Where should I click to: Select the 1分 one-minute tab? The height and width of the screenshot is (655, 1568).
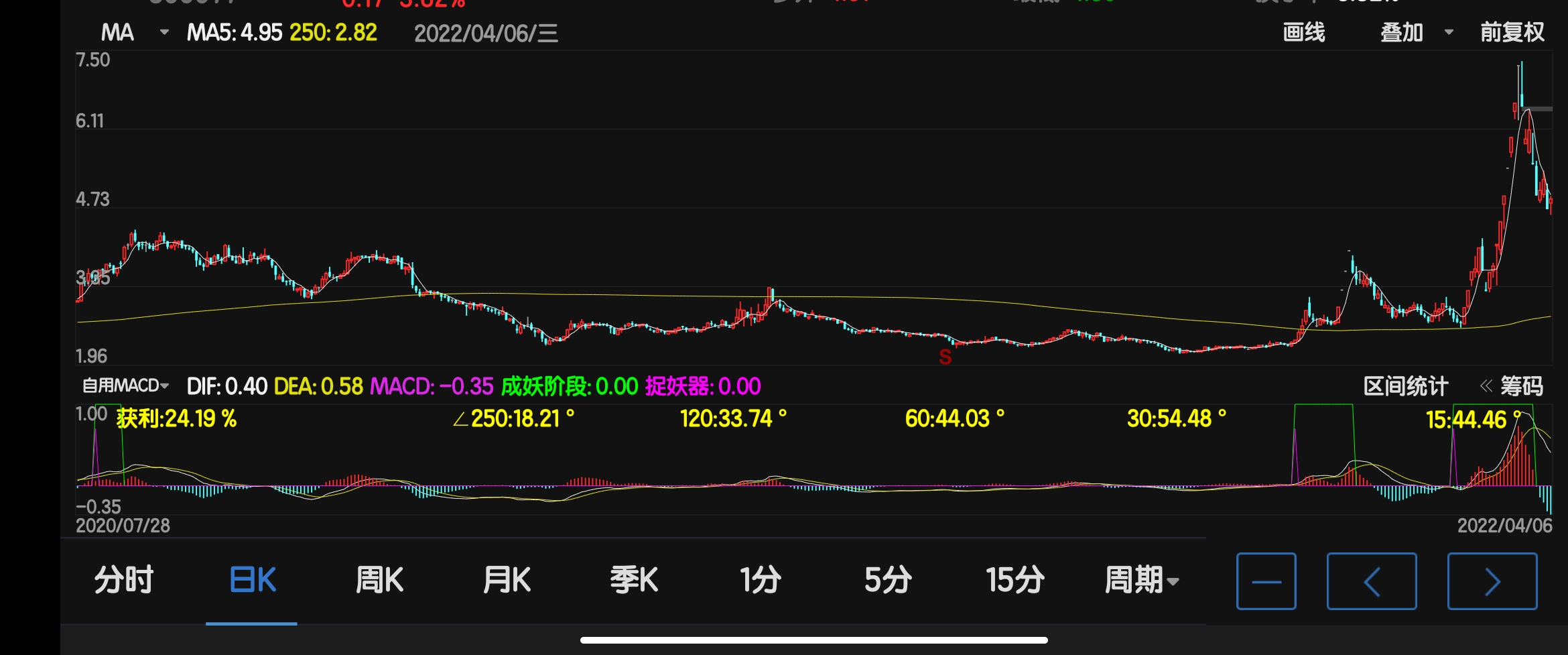coord(761,580)
